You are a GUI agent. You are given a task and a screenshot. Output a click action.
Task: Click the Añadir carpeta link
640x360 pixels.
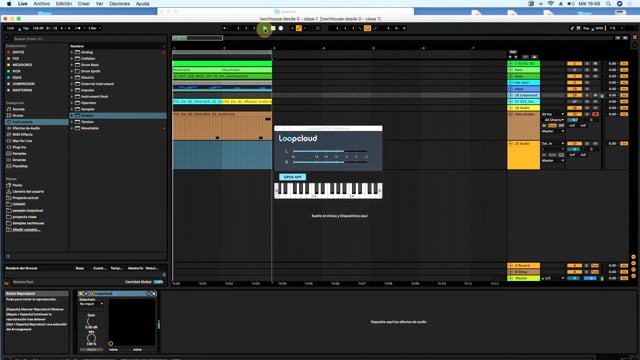point(26,230)
